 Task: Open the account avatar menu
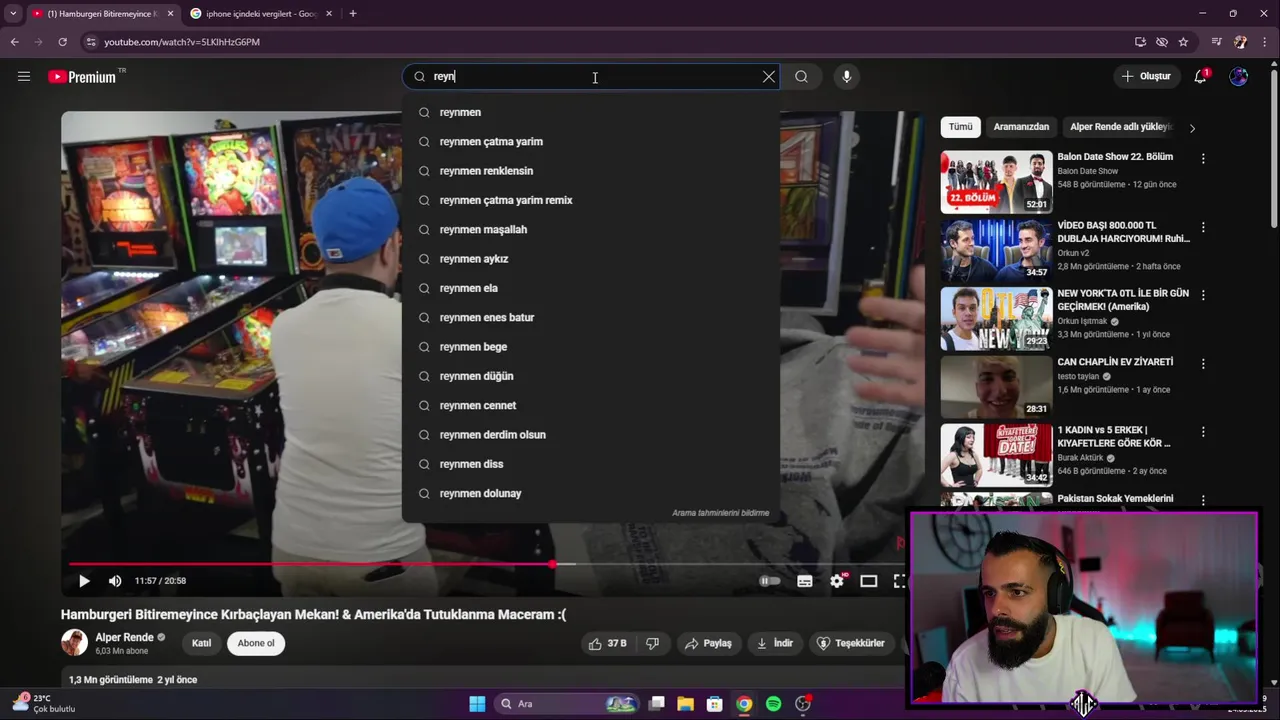point(1239,76)
